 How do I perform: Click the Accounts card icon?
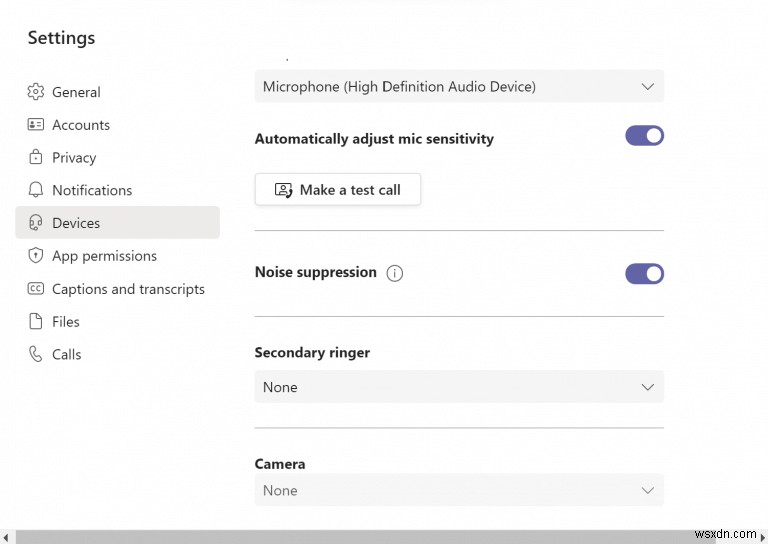pyautogui.click(x=35, y=124)
